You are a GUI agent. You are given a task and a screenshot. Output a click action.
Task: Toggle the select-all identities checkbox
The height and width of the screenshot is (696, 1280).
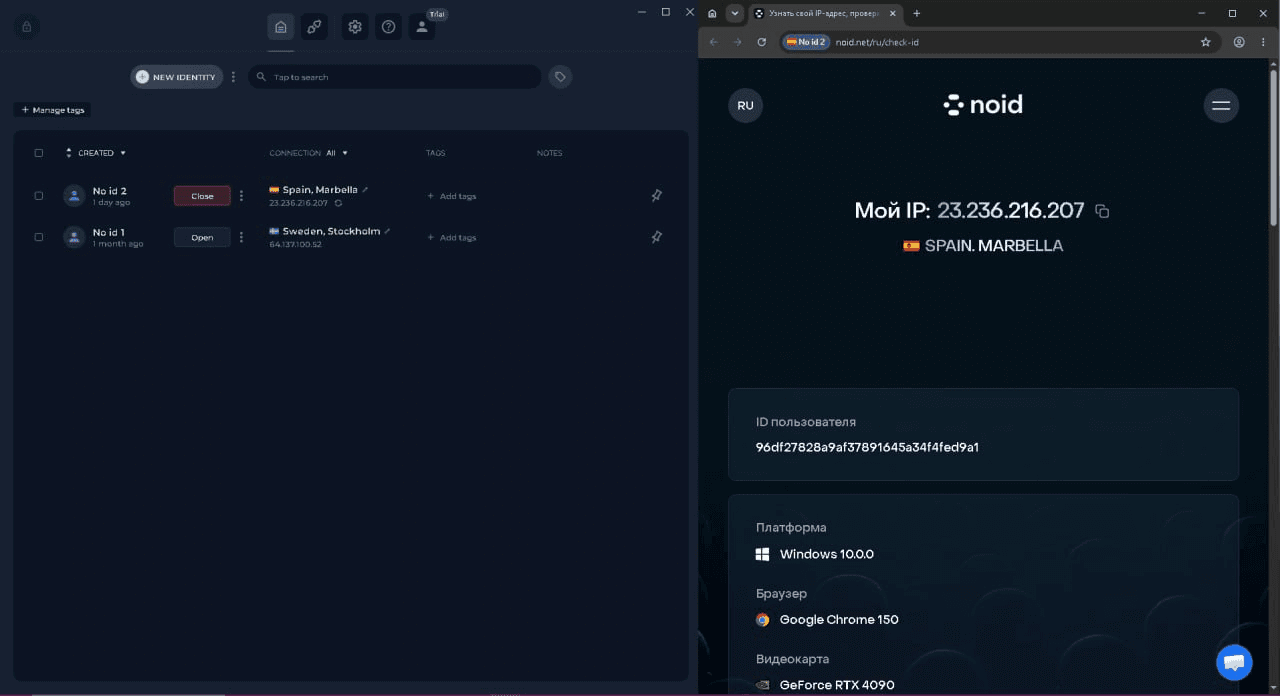point(39,153)
